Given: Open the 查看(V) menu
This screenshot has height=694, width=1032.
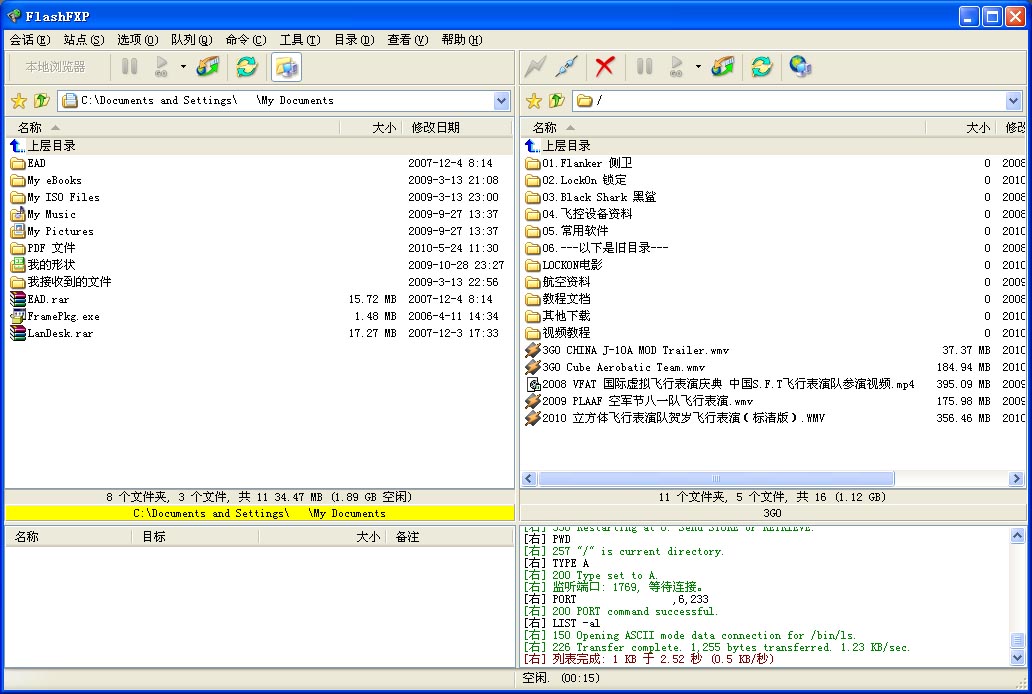Looking at the screenshot, I should click(407, 40).
